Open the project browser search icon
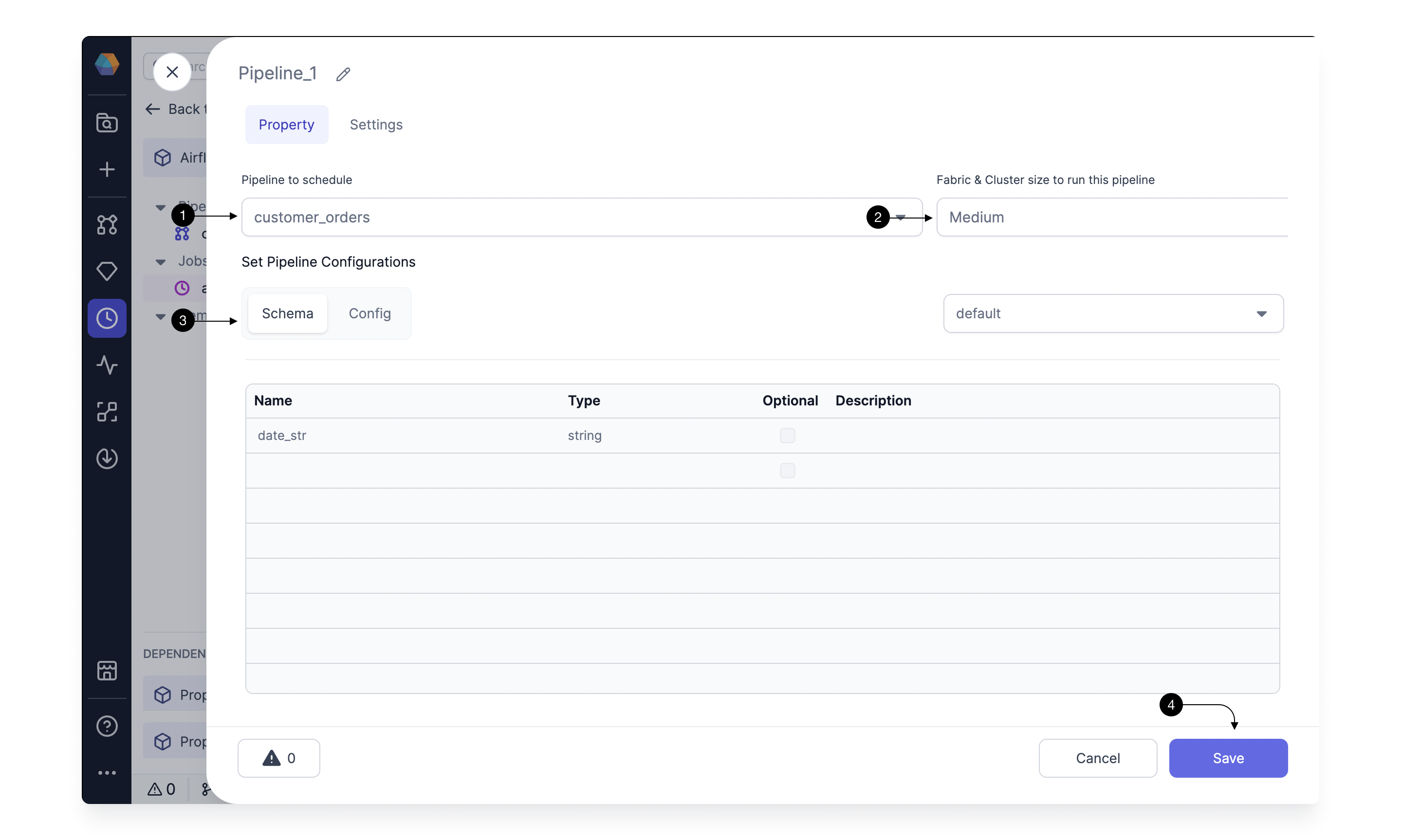 pyautogui.click(x=107, y=123)
